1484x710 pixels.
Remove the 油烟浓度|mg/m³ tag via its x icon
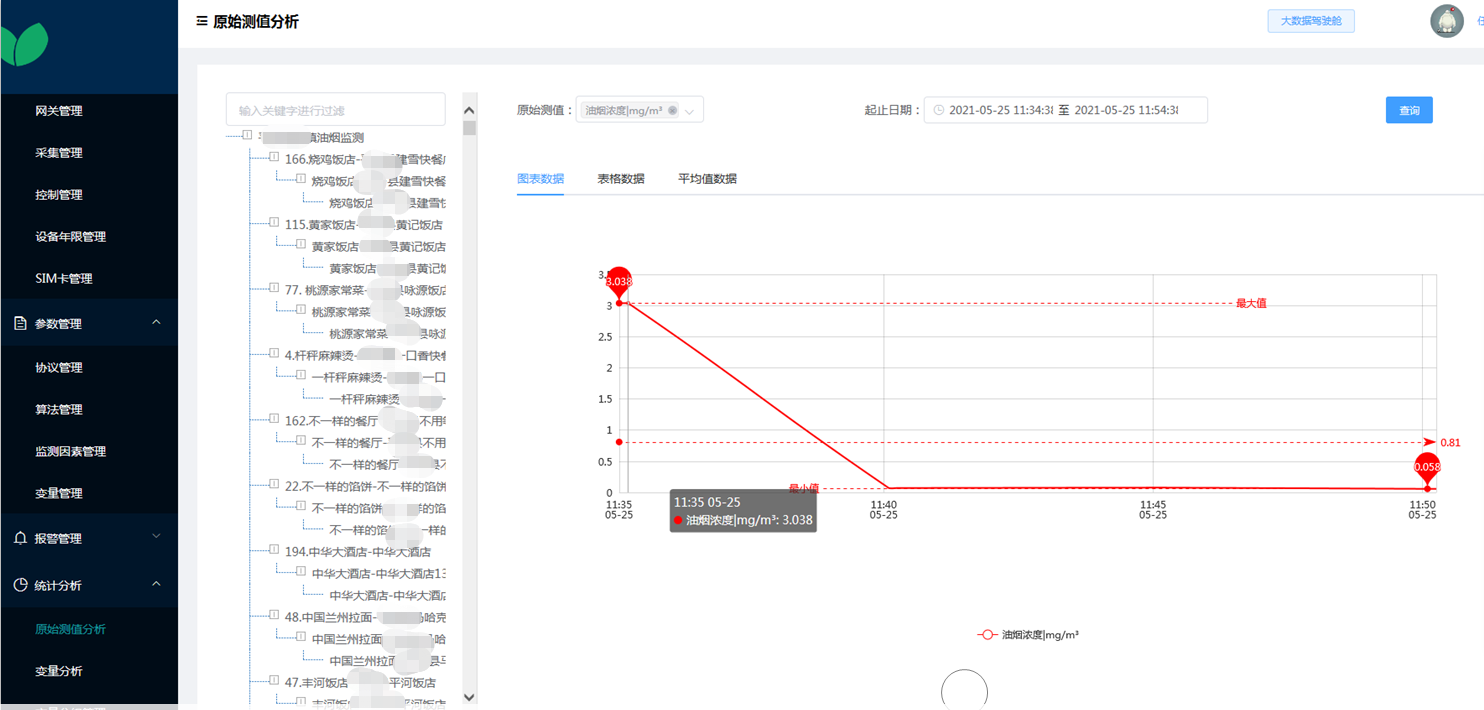tap(672, 110)
